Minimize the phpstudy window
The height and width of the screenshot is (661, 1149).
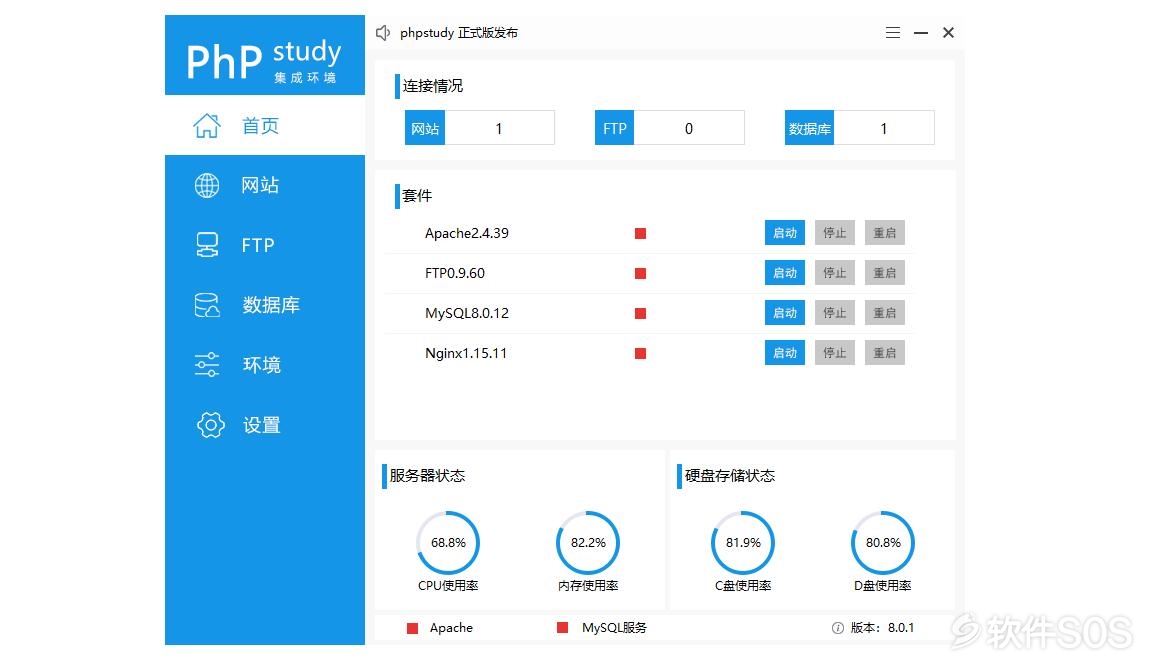[921, 32]
